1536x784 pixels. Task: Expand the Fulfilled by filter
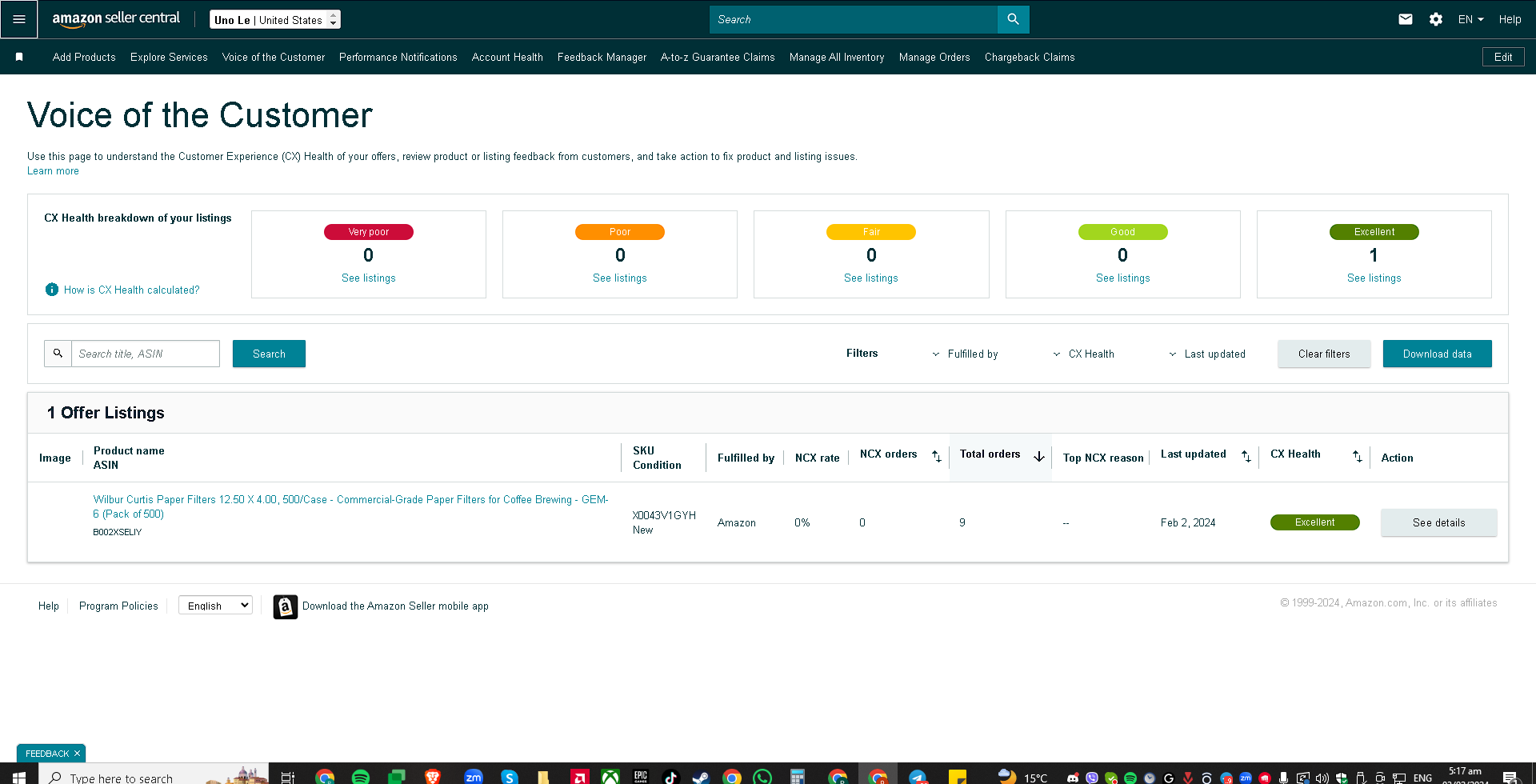(x=965, y=354)
